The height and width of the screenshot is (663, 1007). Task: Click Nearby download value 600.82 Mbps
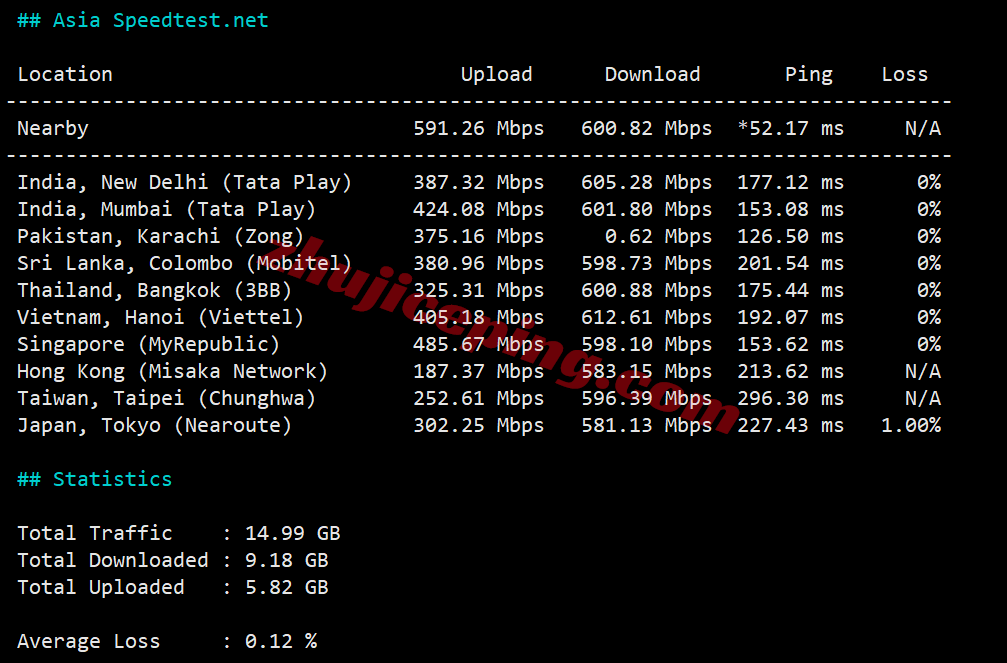point(647,128)
